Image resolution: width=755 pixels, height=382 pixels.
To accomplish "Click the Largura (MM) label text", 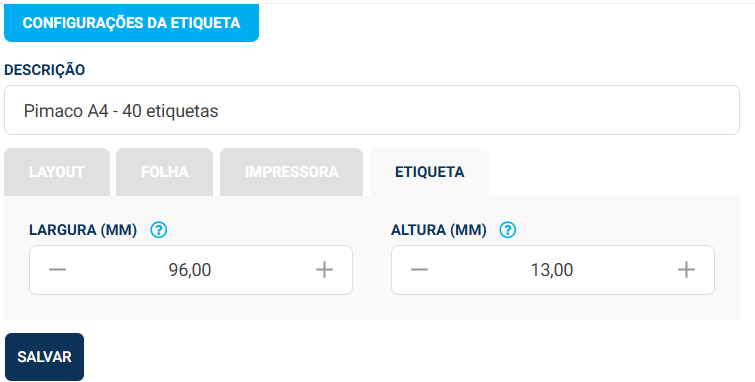I will (83, 230).
